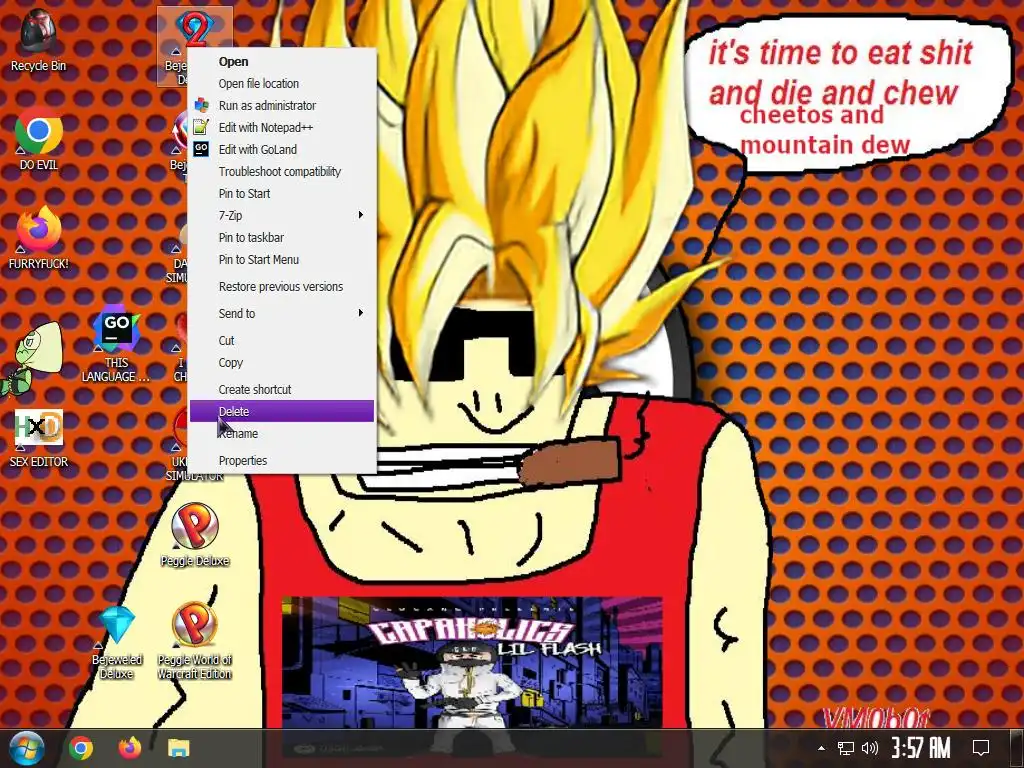Expand the 7-Zip submenu

(x=281, y=216)
